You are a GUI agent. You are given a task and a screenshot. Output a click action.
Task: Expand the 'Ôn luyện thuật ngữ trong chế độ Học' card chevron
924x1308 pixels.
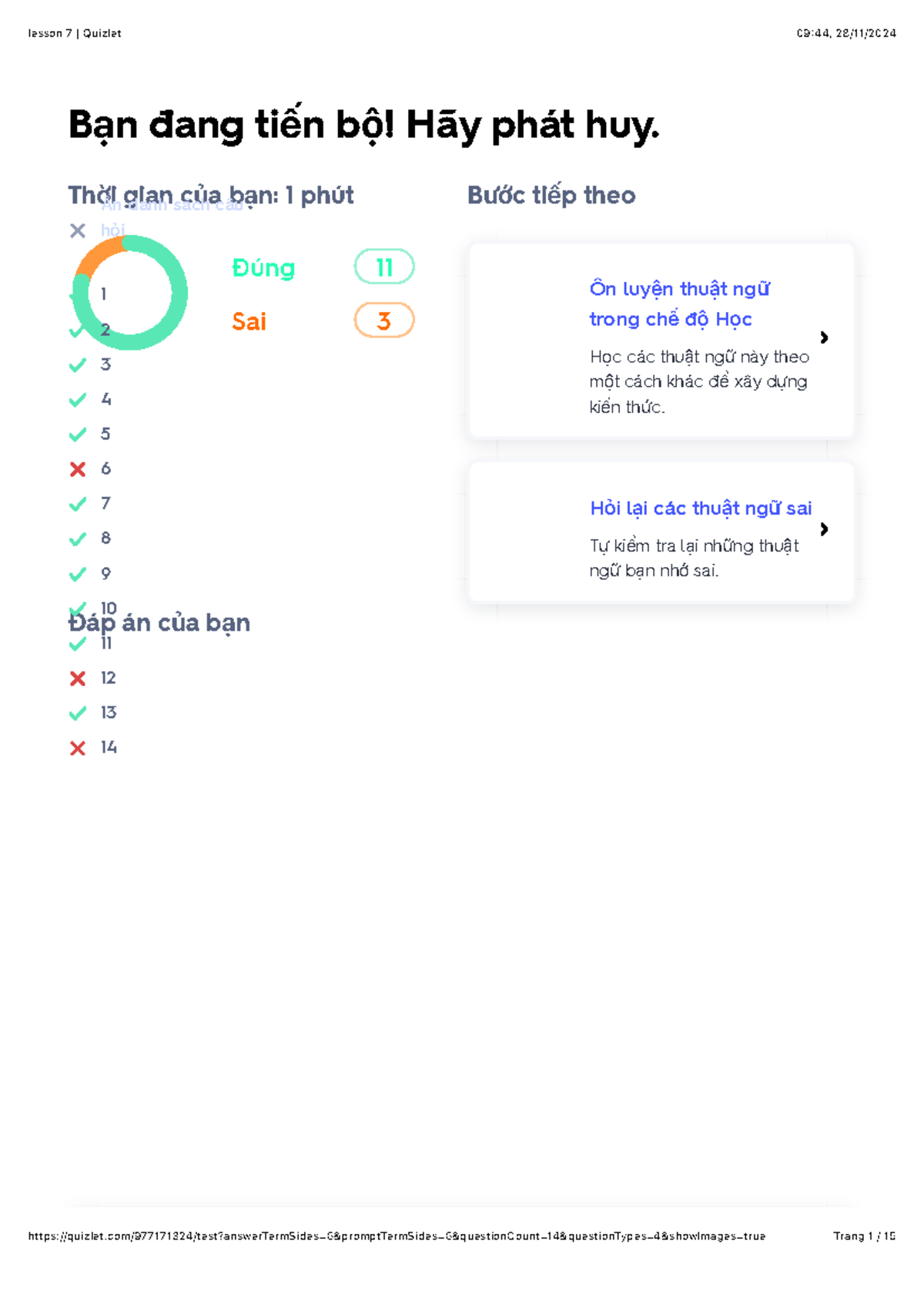point(824,338)
